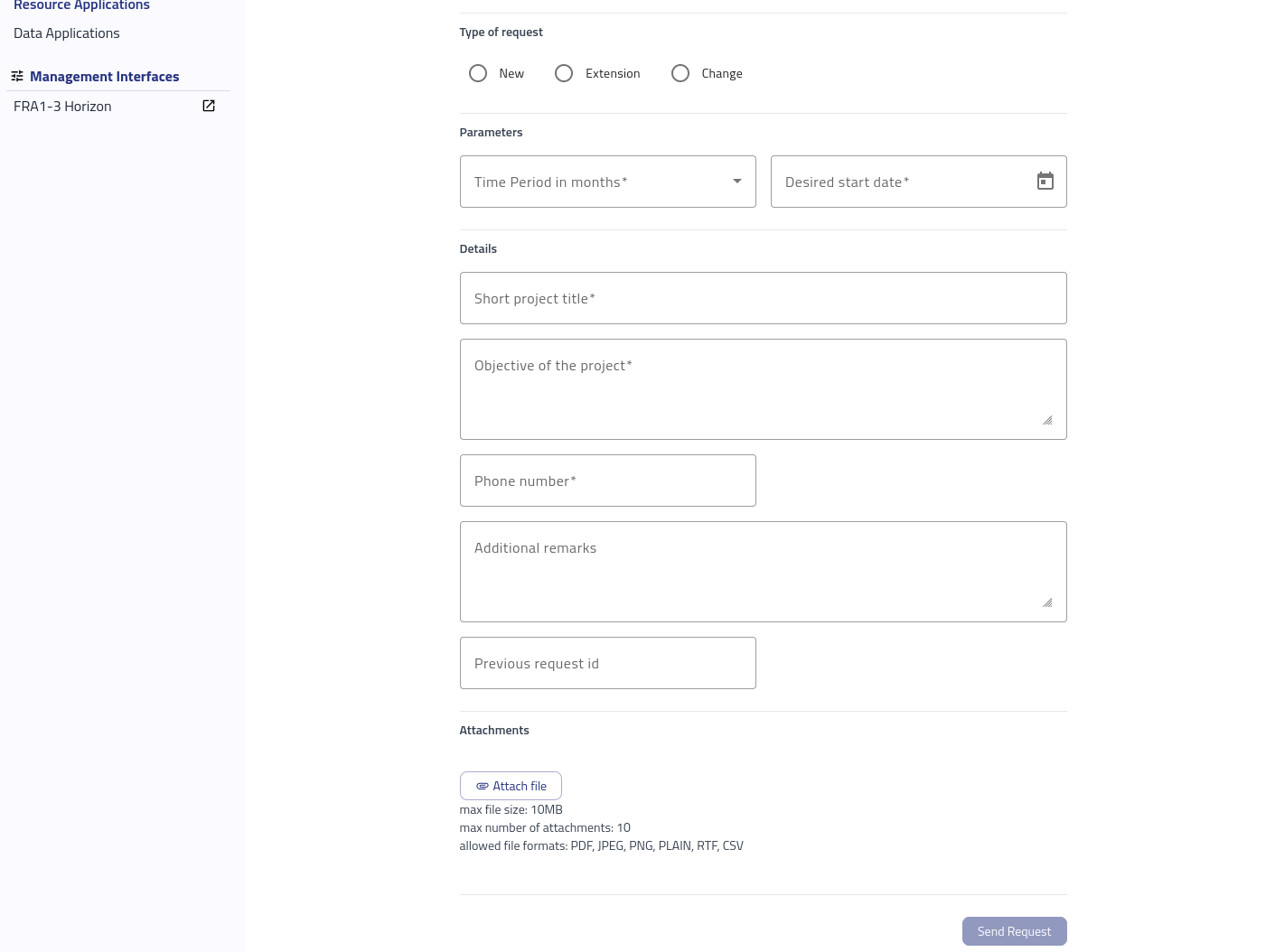Screen dimensions: 1275x952
Task: Click the 'max file size: 10MB' text
Action: [511, 810]
